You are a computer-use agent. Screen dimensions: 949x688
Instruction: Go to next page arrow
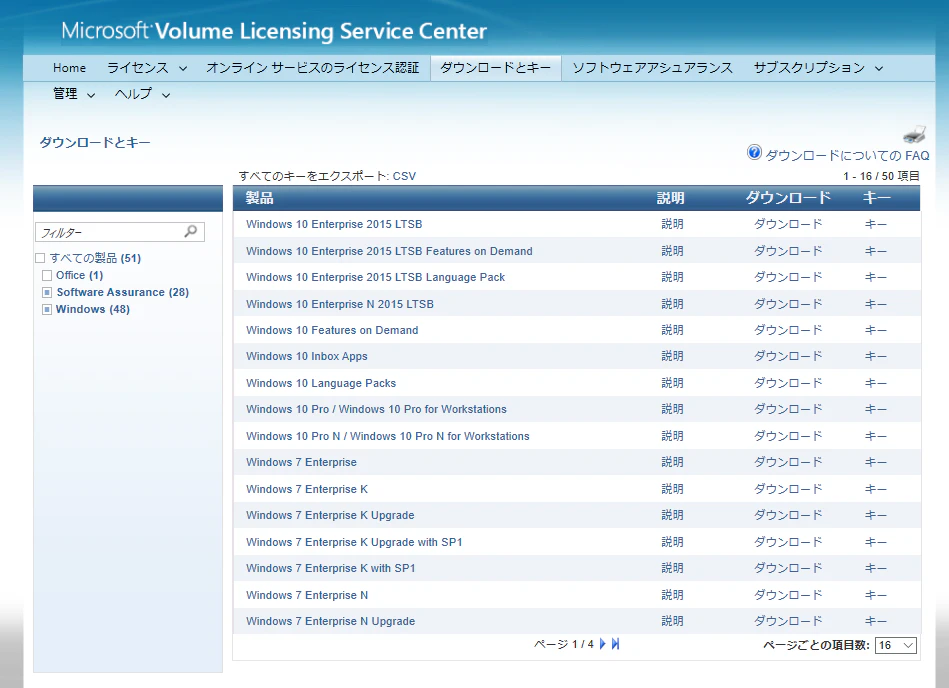coord(602,644)
